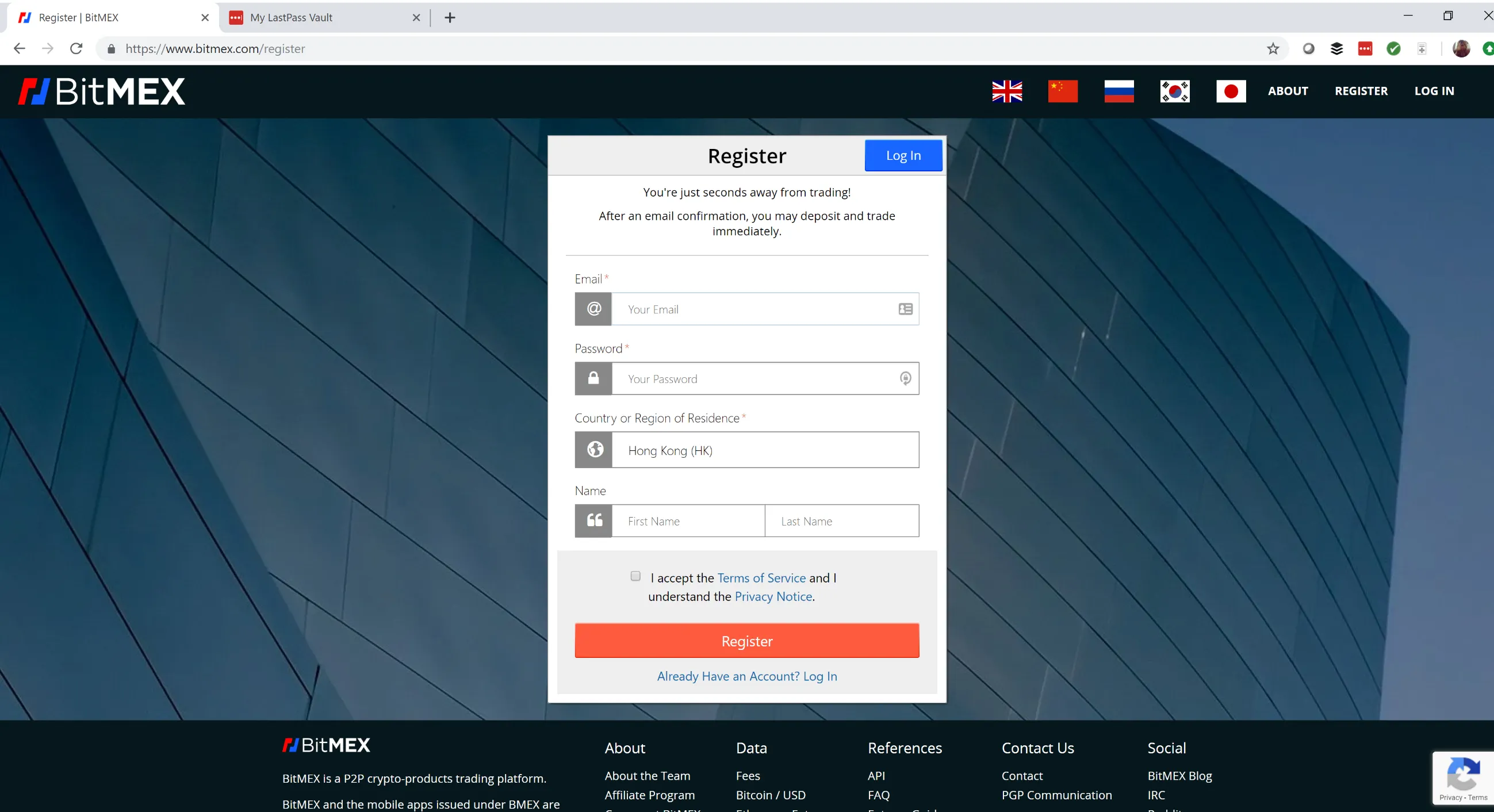Click the blue Log In button
The width and height of the screenshot is (1494, 812).
point(903,155)
